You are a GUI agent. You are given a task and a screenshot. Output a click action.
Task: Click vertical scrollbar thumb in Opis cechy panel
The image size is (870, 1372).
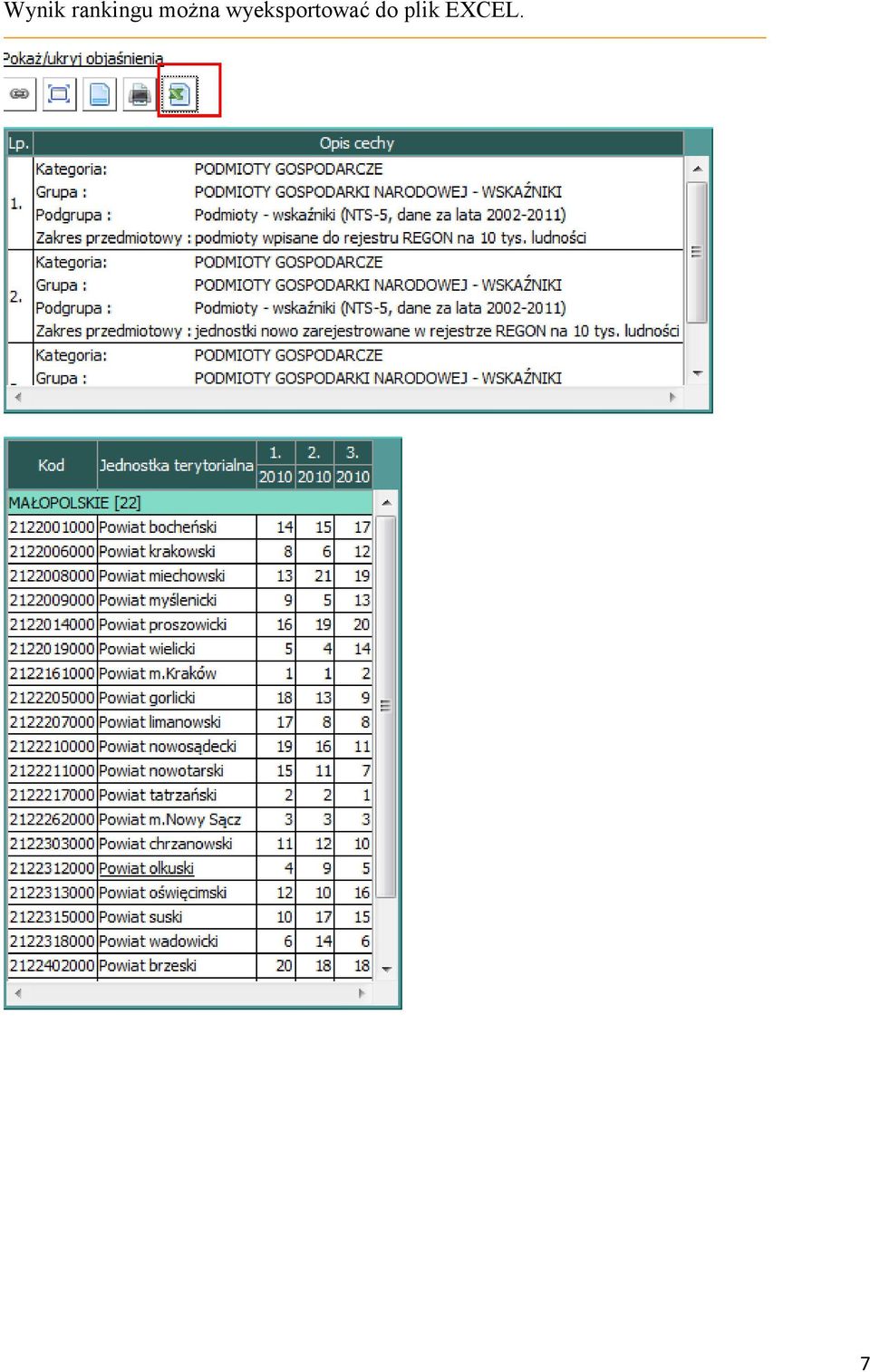pos(696,253)
